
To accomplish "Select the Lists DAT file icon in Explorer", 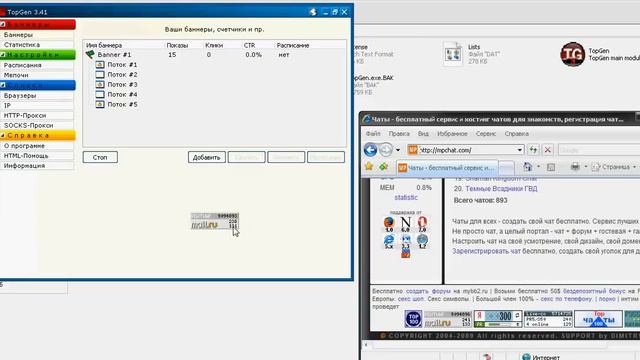I will [452, 54].
